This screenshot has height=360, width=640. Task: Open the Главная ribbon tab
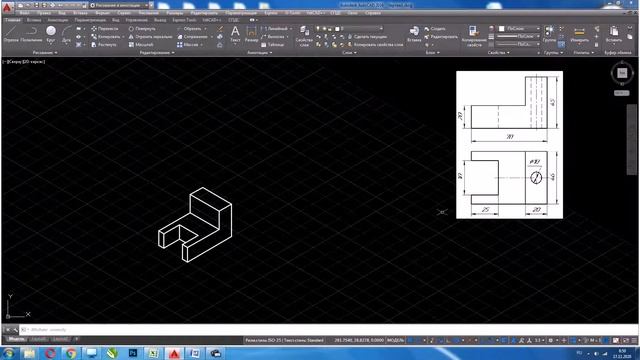(x=13, y=20)
